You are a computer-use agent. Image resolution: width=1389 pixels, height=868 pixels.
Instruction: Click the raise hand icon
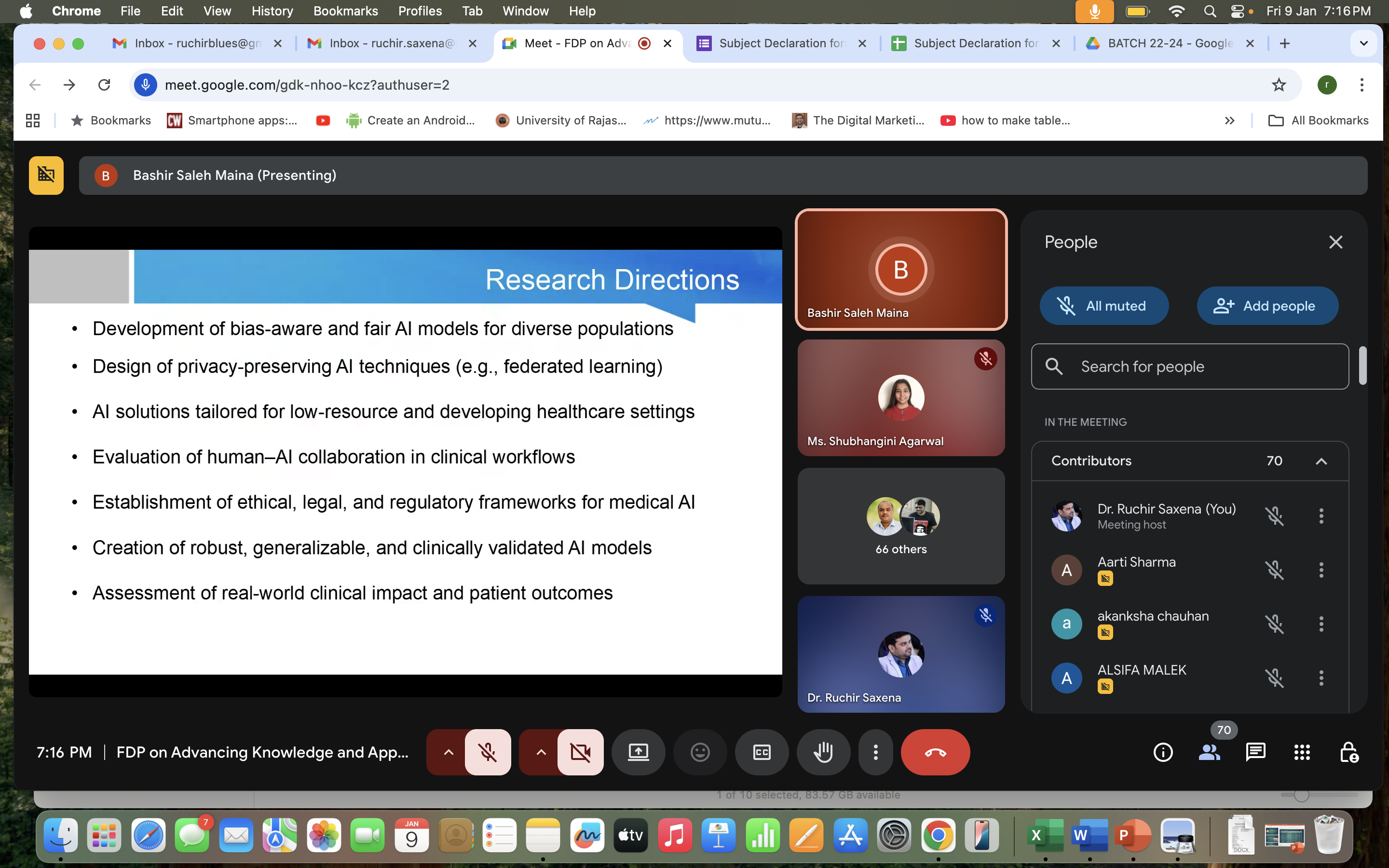[822, 752]
